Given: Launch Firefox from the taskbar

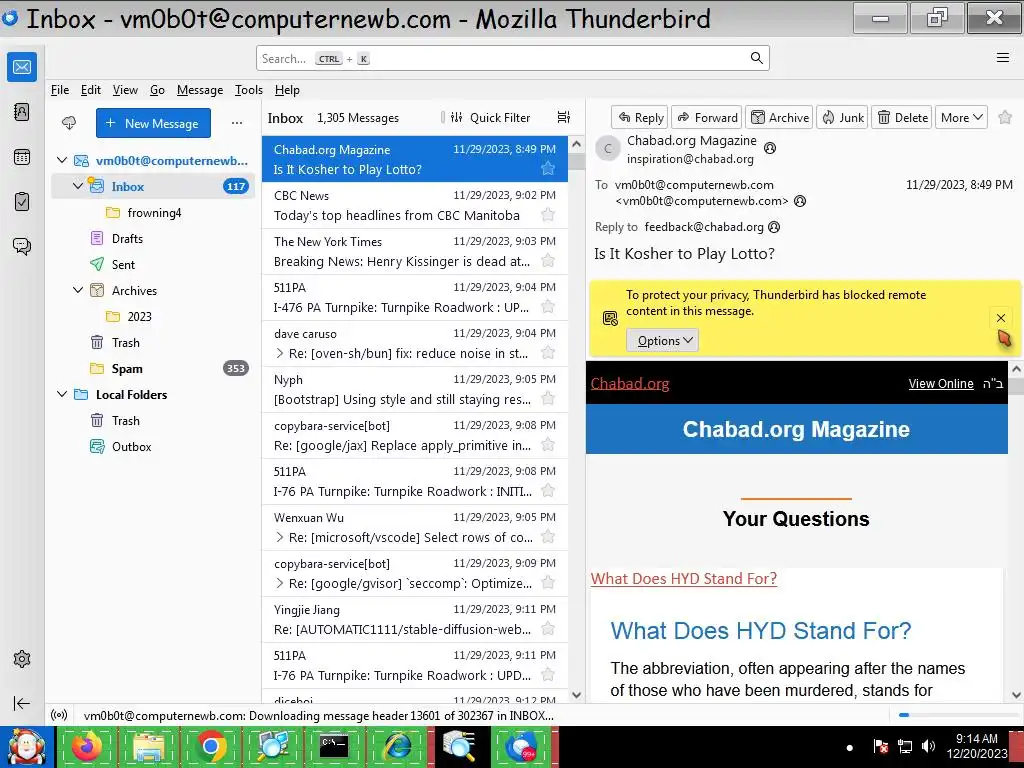Looking at the screenshot, I should (87, 746).
